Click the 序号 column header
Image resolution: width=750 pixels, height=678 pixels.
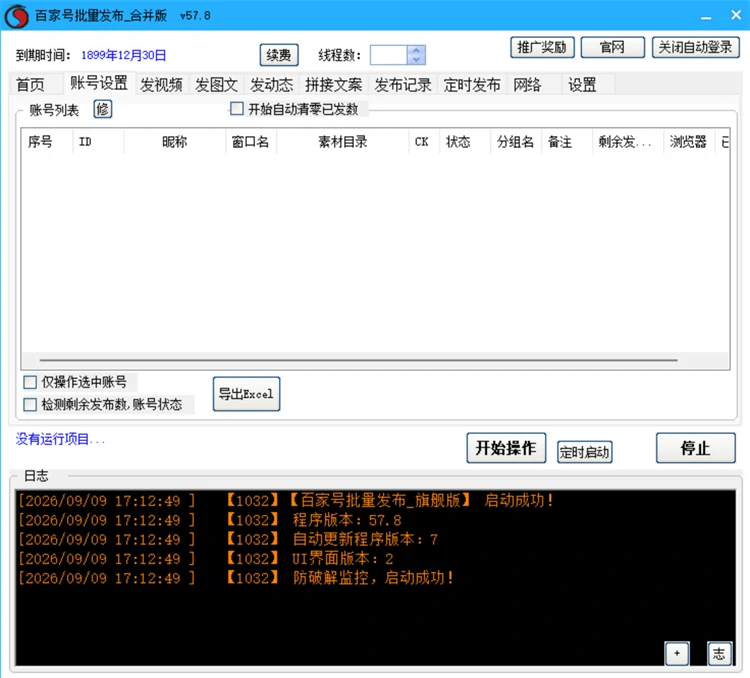47,142
